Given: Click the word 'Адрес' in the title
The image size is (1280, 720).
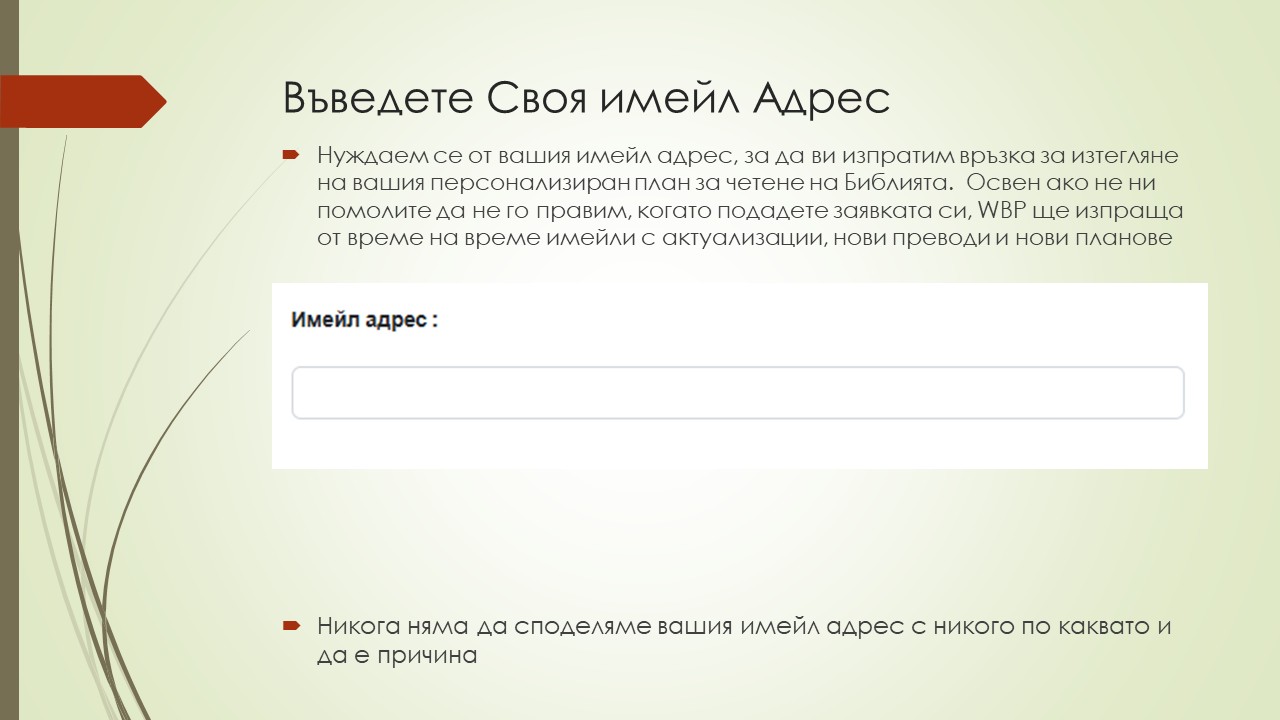Looking at the screenshot, I should pos(820,98).
